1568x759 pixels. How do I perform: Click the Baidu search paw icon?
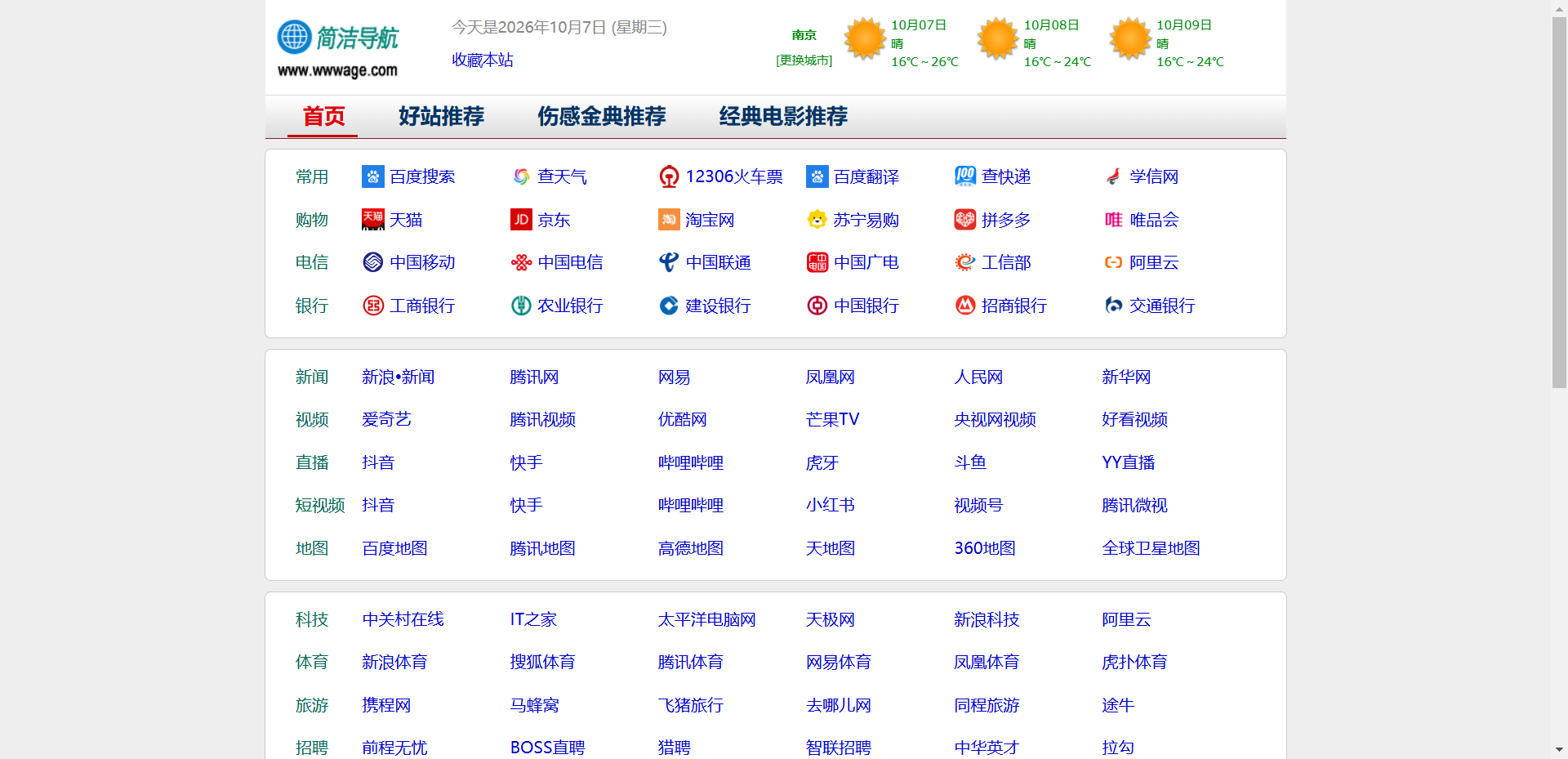373,176
